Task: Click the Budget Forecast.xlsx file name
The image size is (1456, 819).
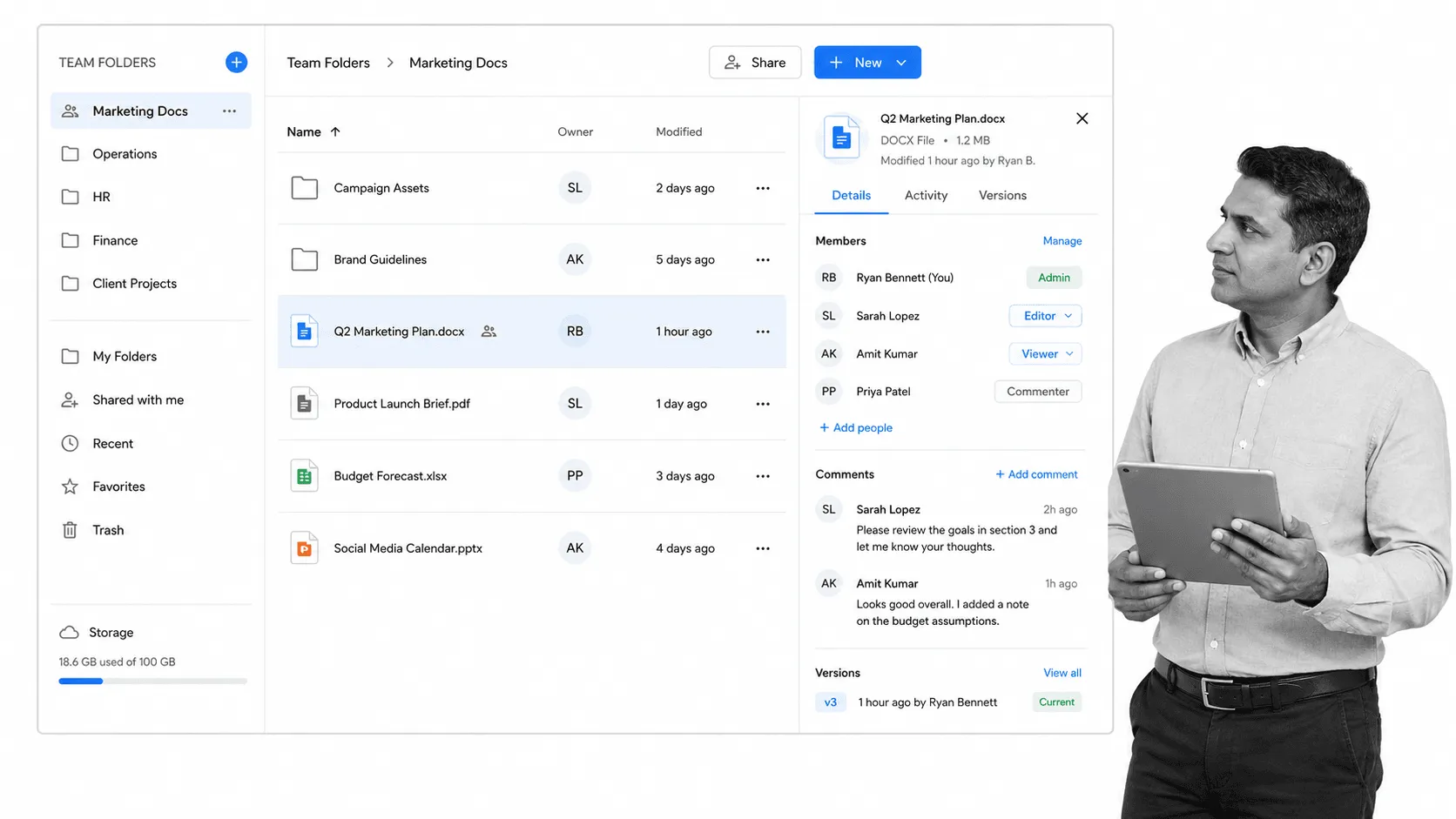Action: [390, 476]
